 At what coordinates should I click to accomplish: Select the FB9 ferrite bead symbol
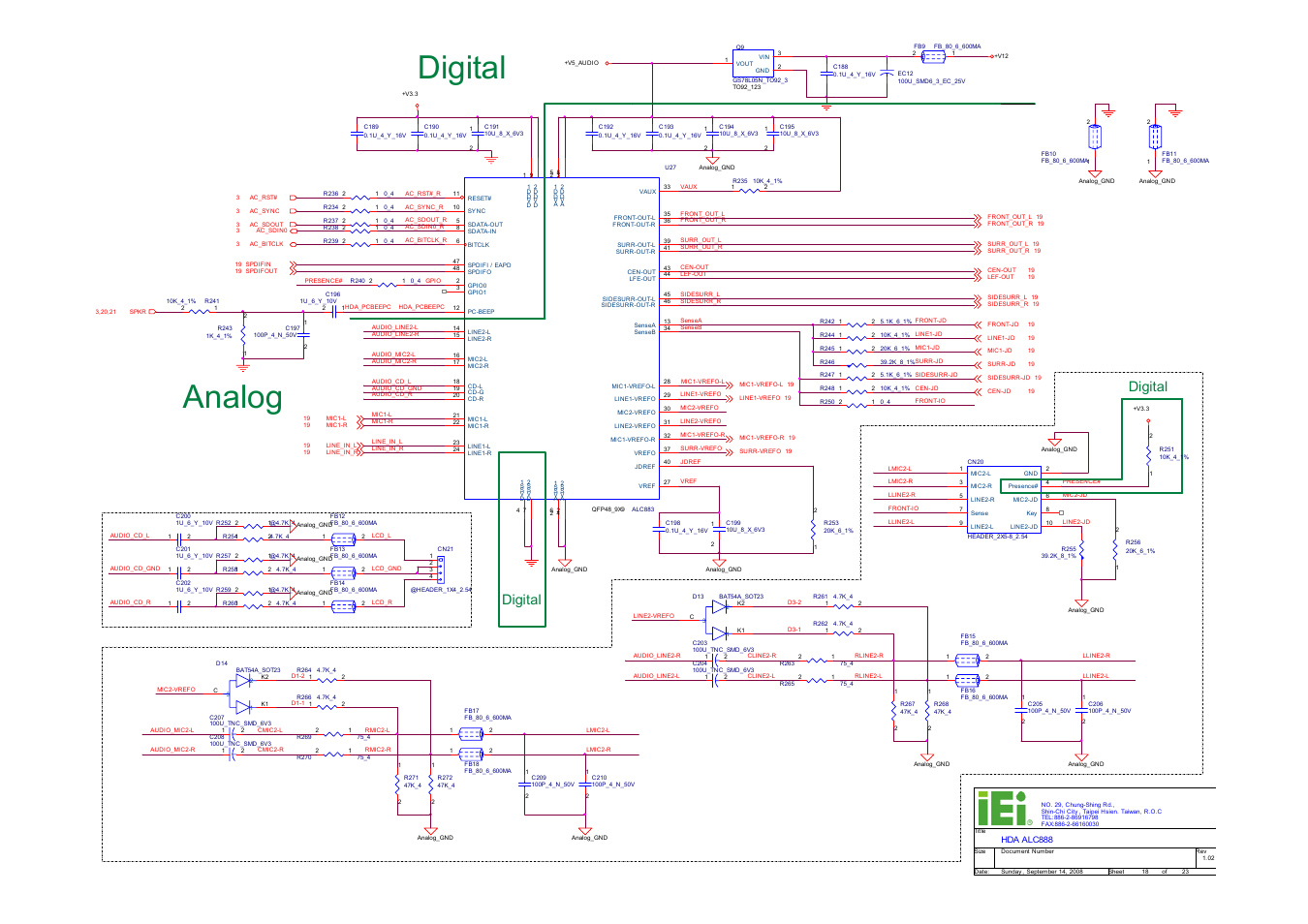(x=933, y=56)
